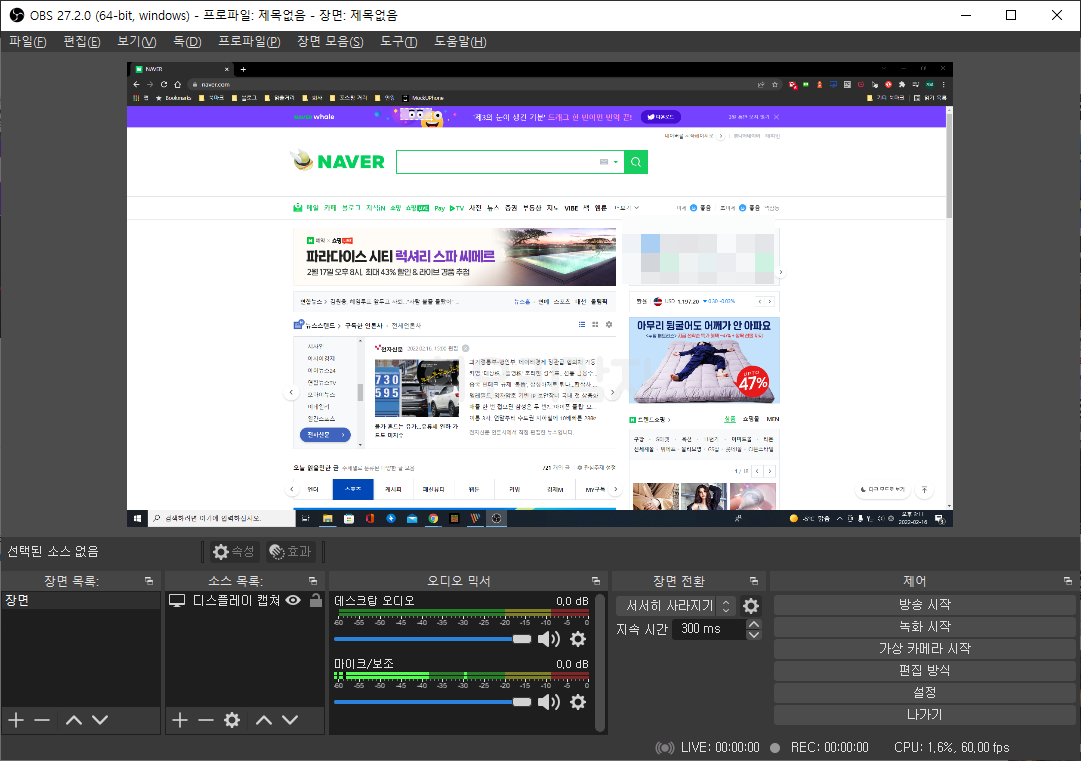Open the 파일(F) menu
1081x761 pixels.
pyautogui.click(x=28, y=41)
